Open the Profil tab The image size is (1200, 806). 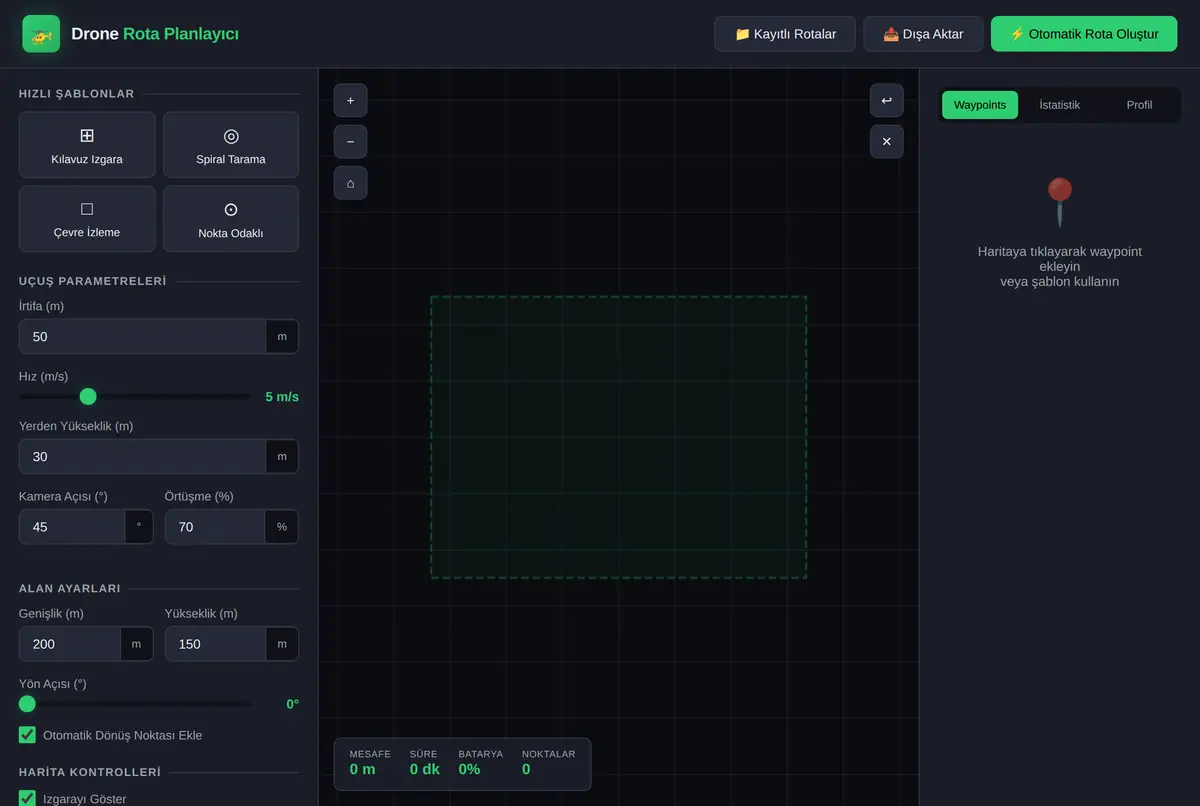(1139, 105)
